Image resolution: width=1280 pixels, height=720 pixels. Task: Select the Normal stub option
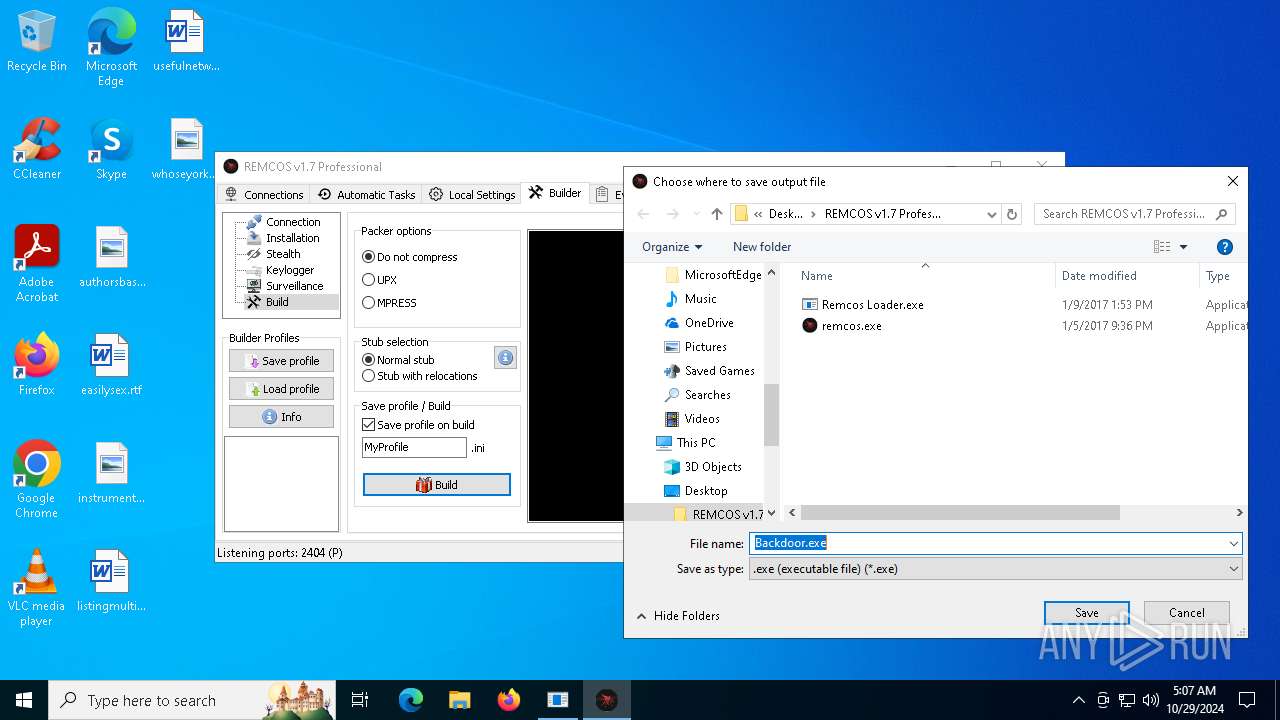click(x=399, y=360)
